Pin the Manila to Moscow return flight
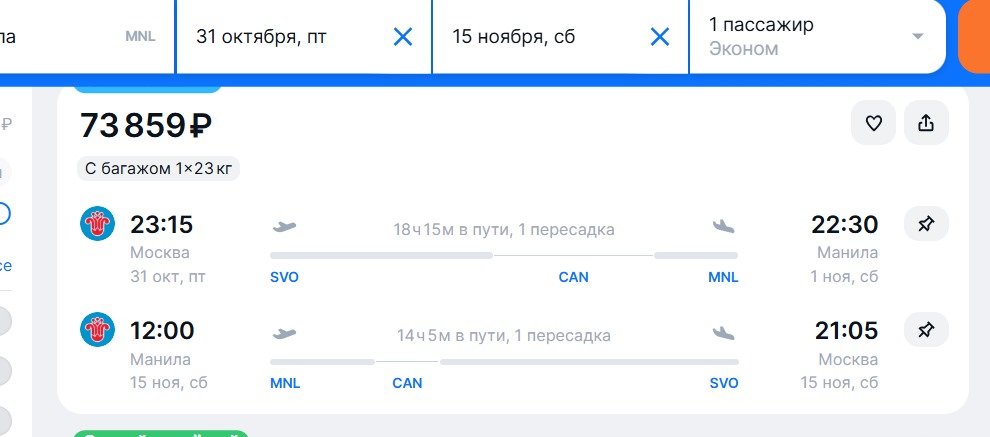 tap(926, 330)
